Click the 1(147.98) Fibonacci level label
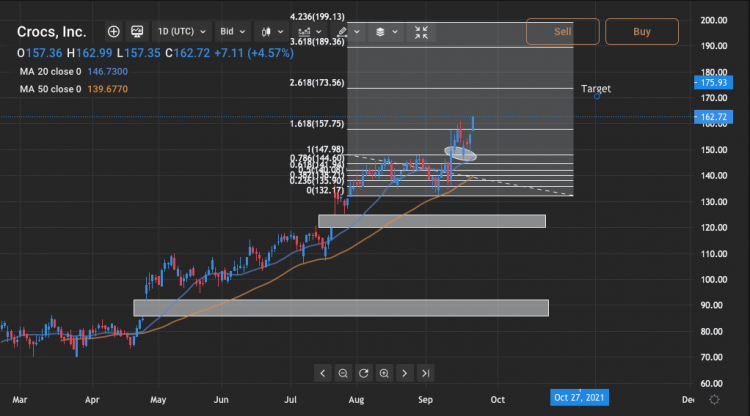750x416 pixels. [x=325, y=150]
